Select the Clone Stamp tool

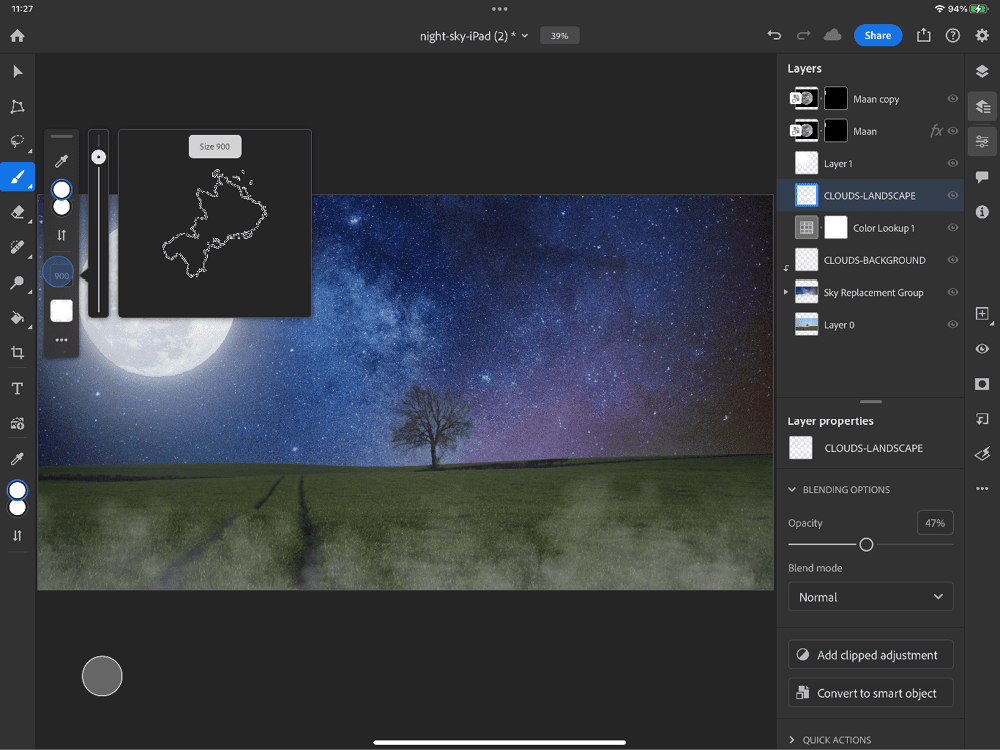(17, 282)
